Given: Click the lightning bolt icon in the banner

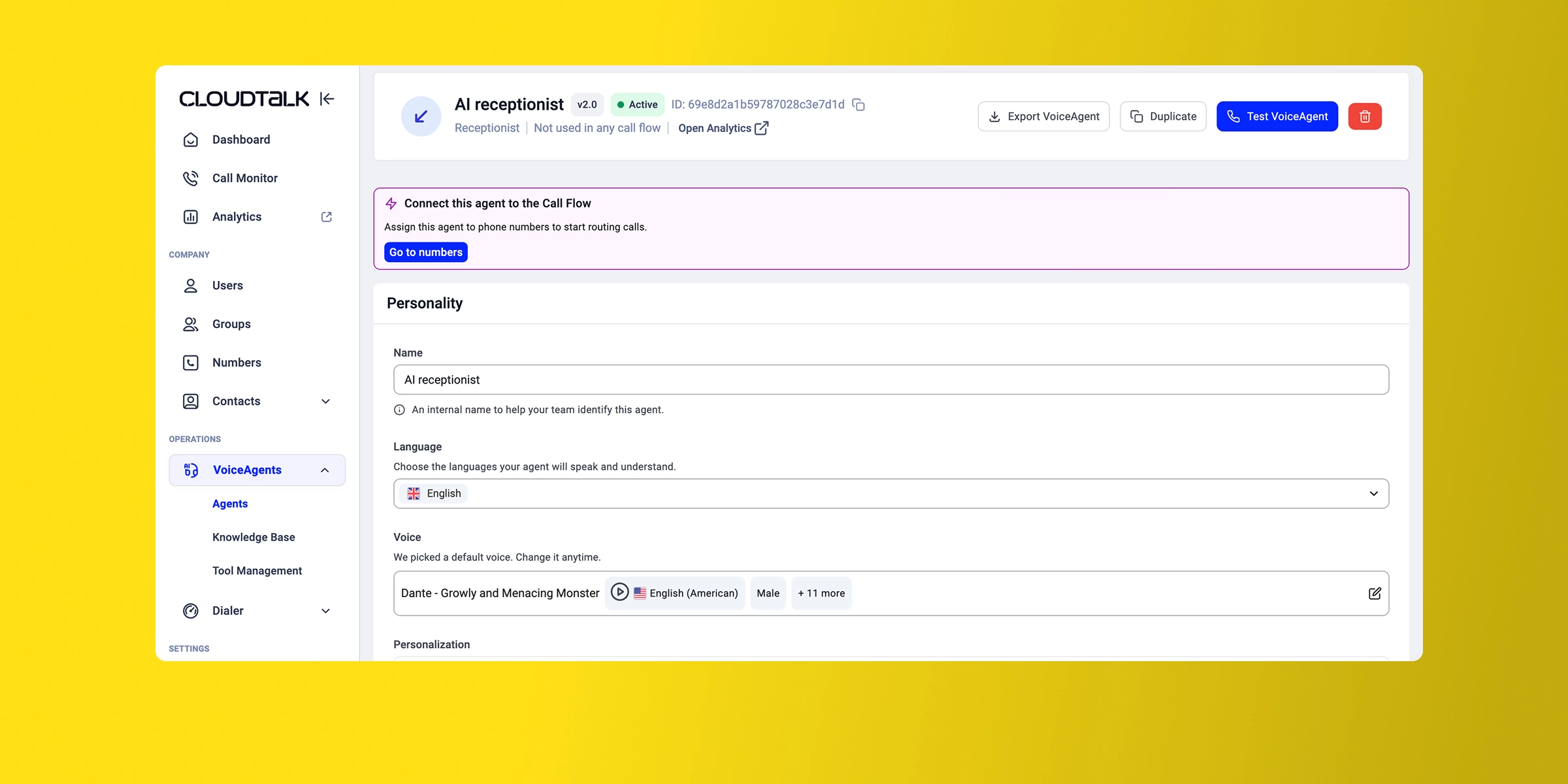Looking at the screenshot, I should (391, 203).
